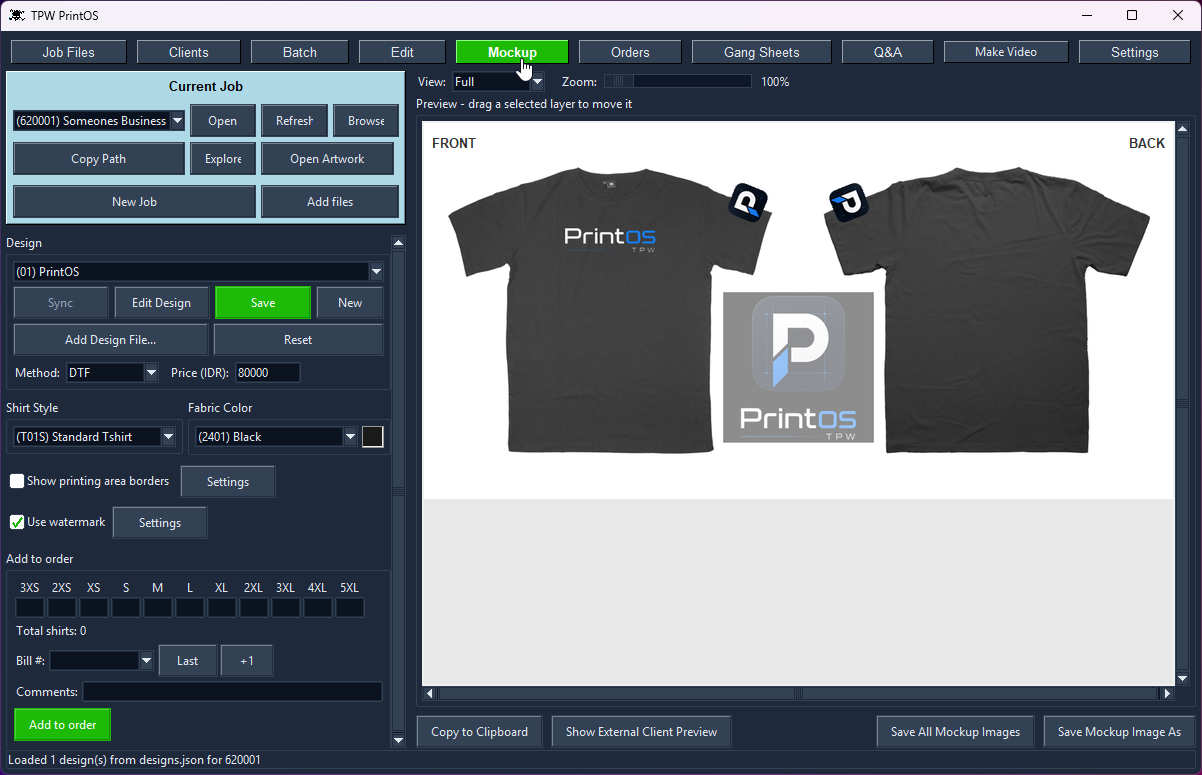Screen dimensions: 1202x775
Task: Open watermark Settings button
Action: [160, 522]
